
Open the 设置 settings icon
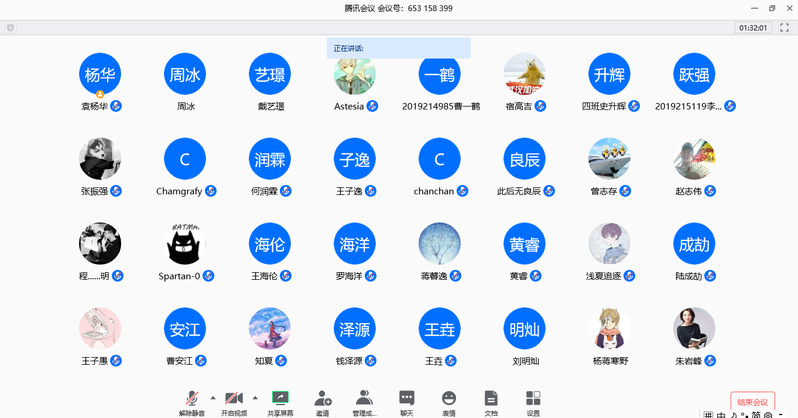point(533,398)
